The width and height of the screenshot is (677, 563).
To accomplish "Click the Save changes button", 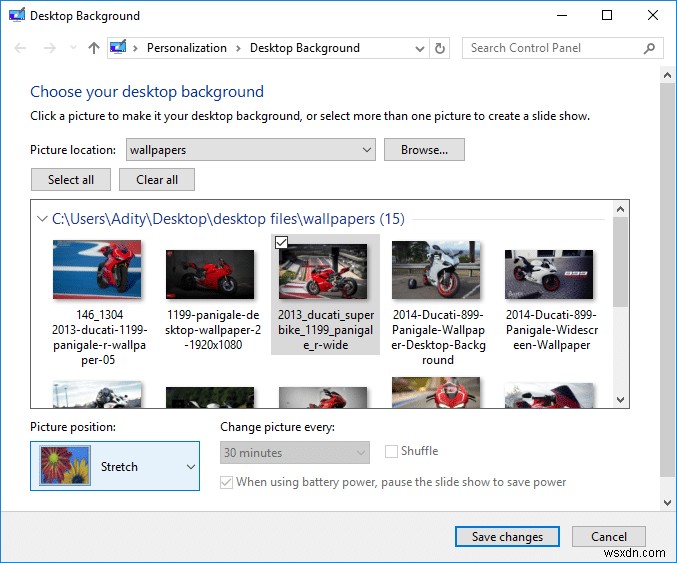I will point(507,537).
